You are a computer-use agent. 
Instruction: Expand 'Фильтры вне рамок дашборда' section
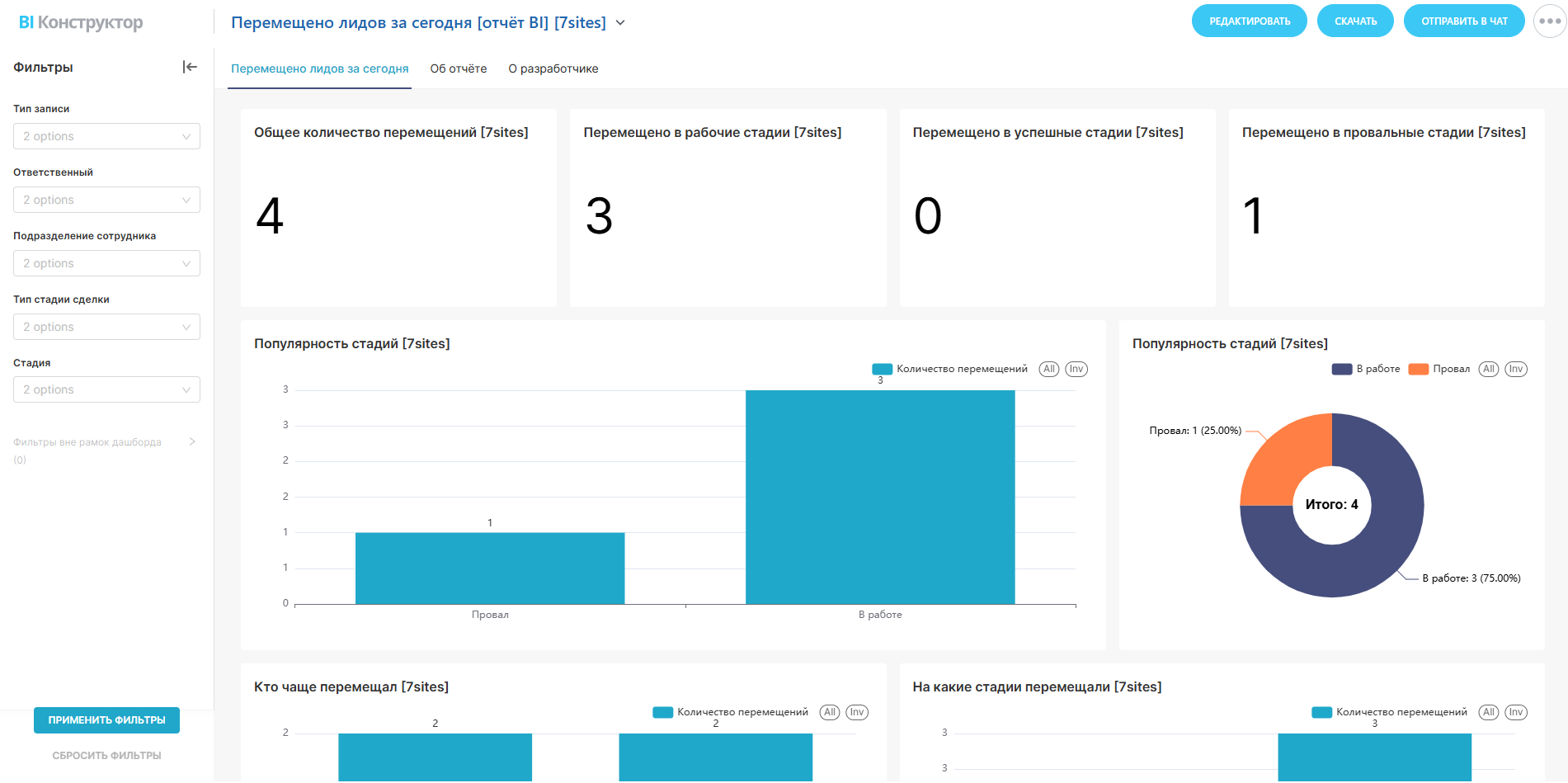pyautogui.click(x=191, y=442)
